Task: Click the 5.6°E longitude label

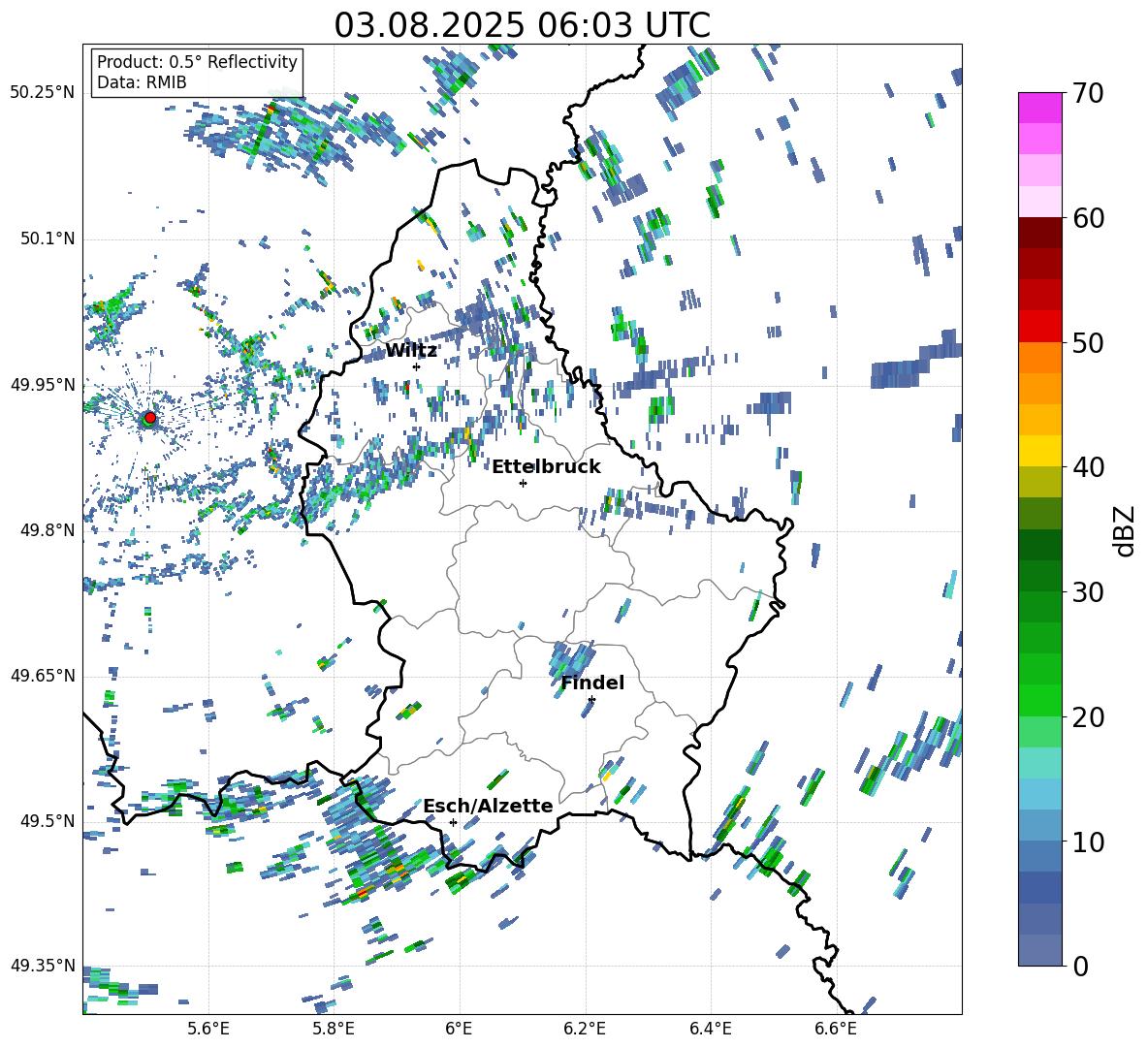Action: point(208,1029)
